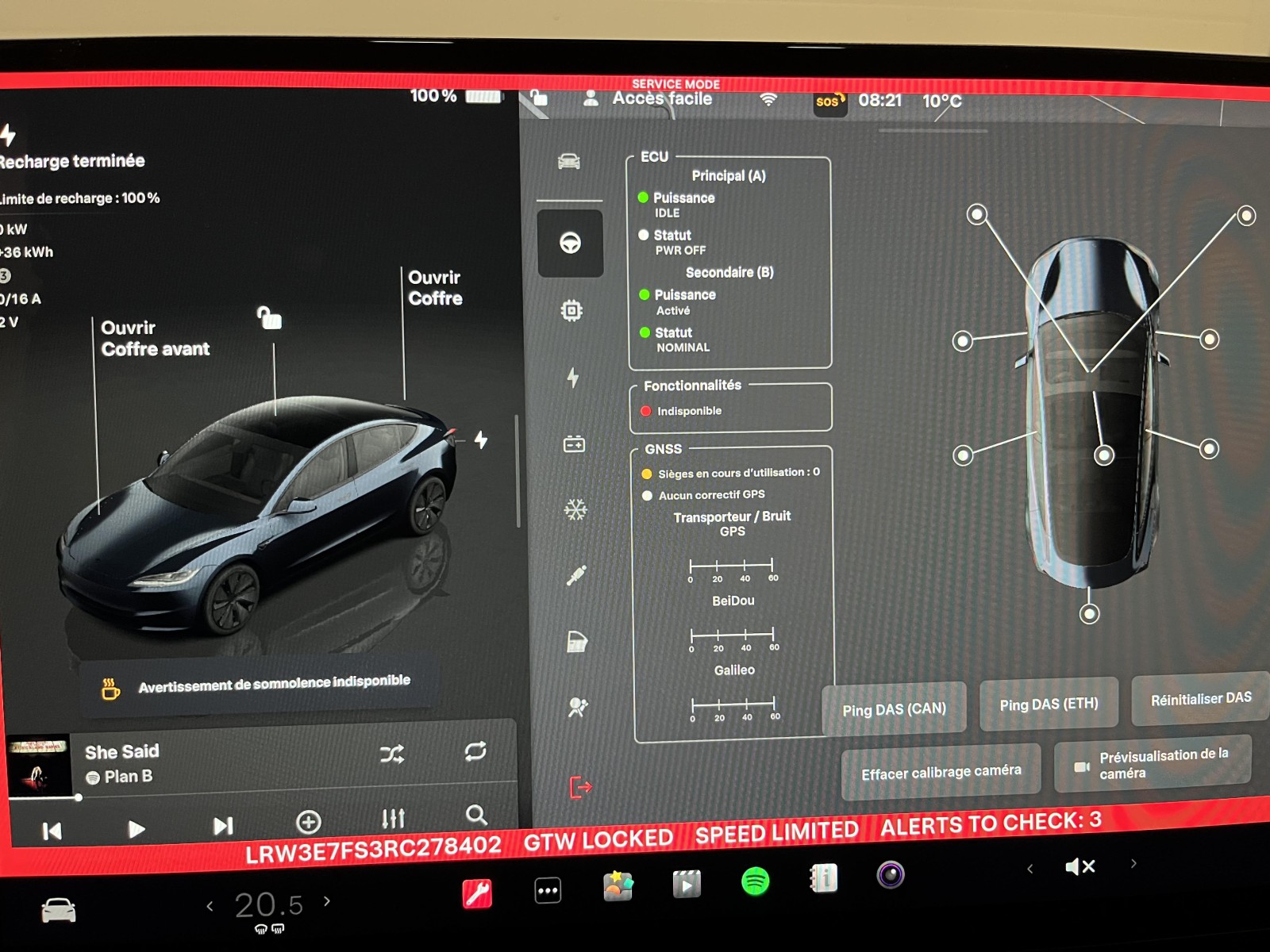Open the Toybox app in dock

pos(618,885)
